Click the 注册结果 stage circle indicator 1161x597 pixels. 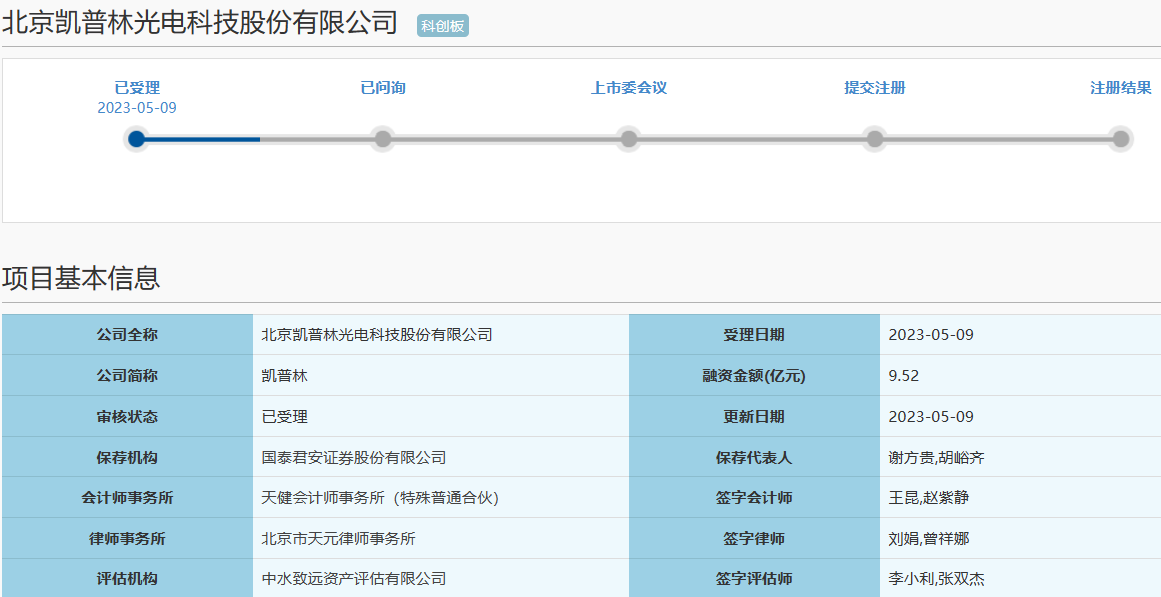click(x=1120, y=139)
